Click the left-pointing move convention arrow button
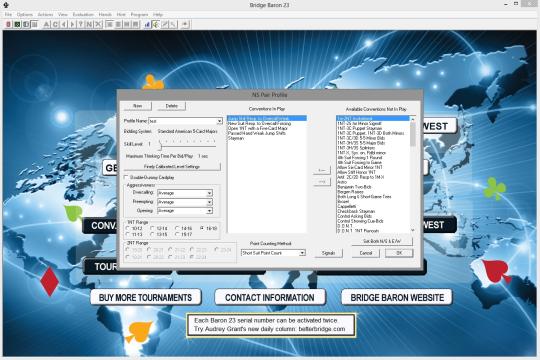 322,170
